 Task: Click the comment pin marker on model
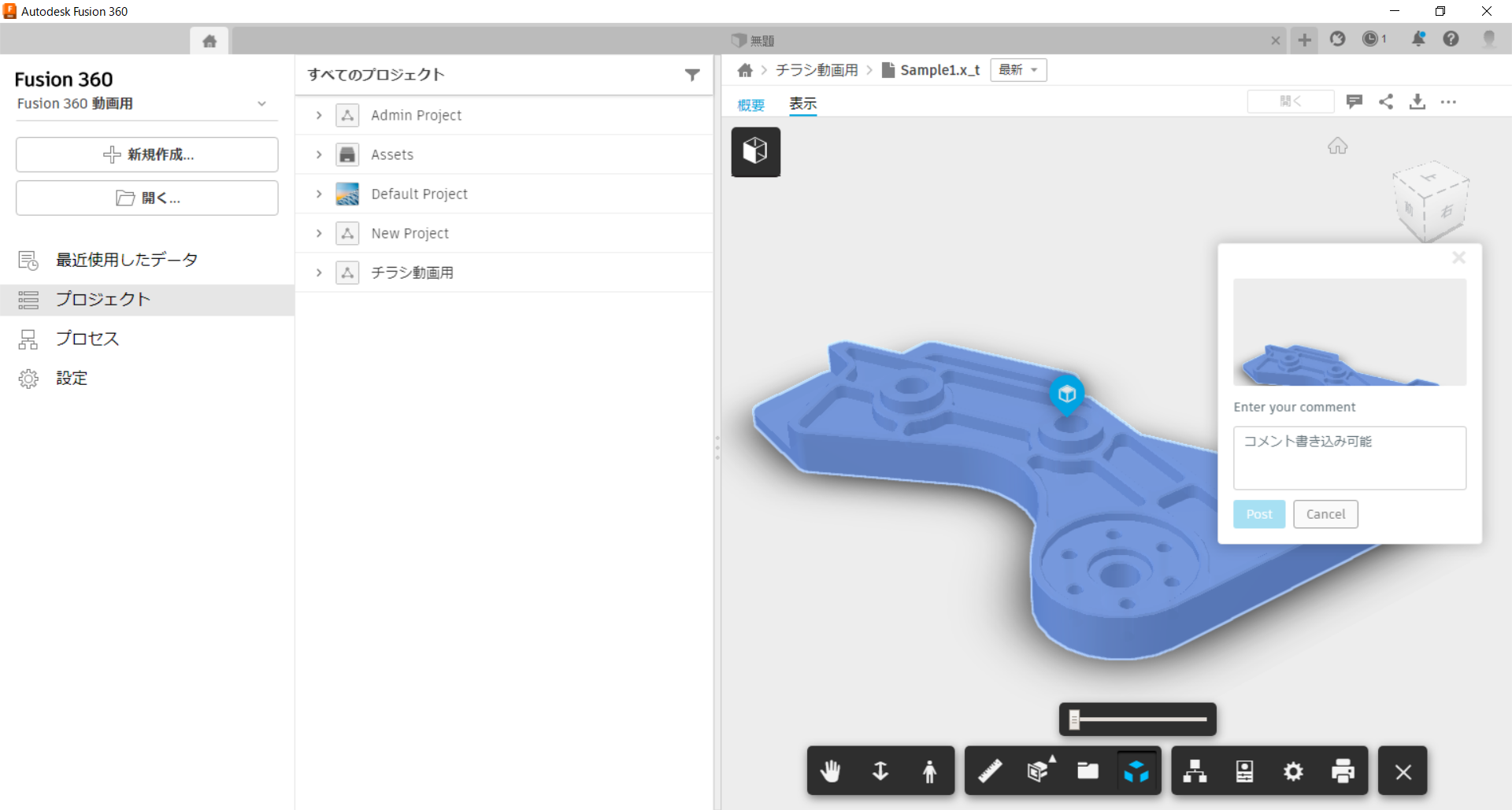pyautogui.click(x=1067, y=395)
